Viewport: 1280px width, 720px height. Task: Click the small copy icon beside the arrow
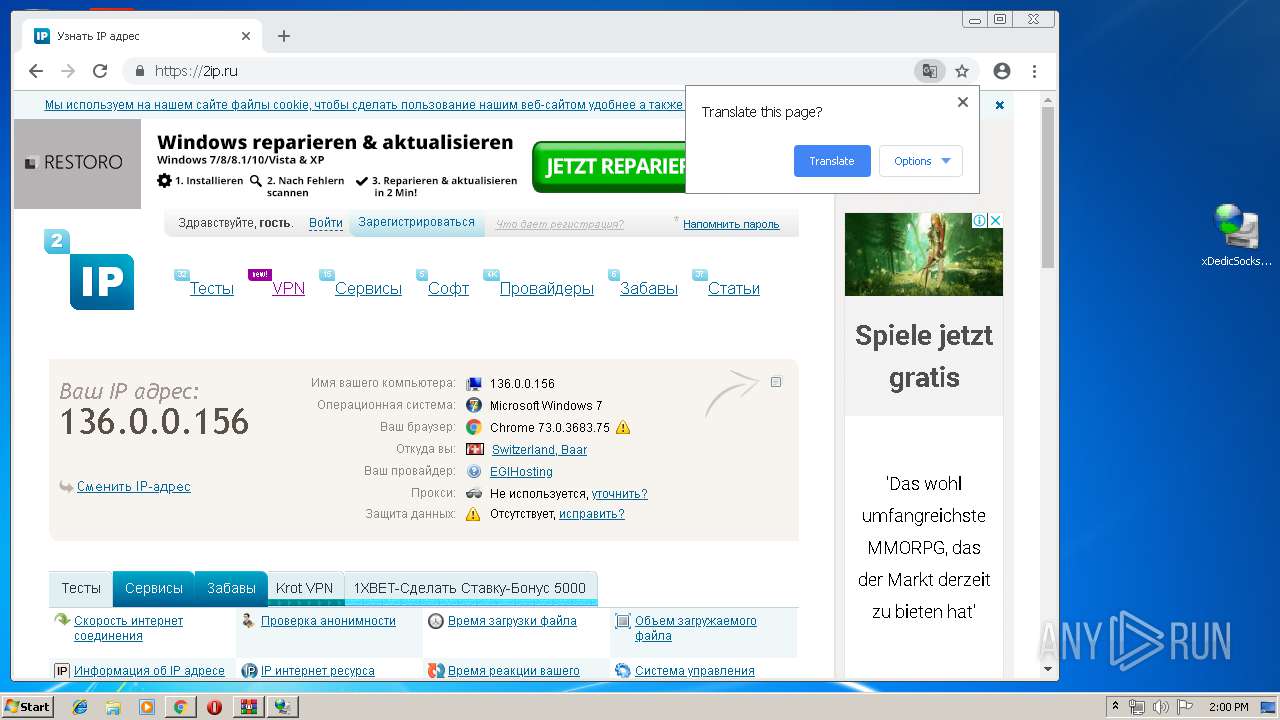(x=776, y=382)
